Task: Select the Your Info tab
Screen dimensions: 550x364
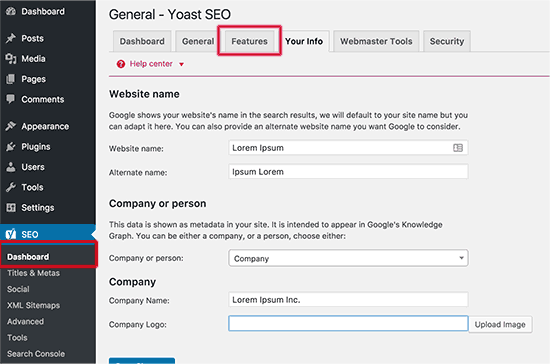Action: click(304, 41)
